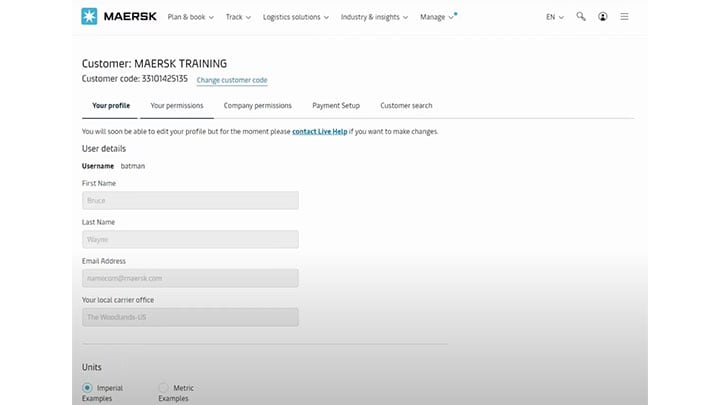Change language using EN selector
The image size is (720, 405).
tap(554, 17)
